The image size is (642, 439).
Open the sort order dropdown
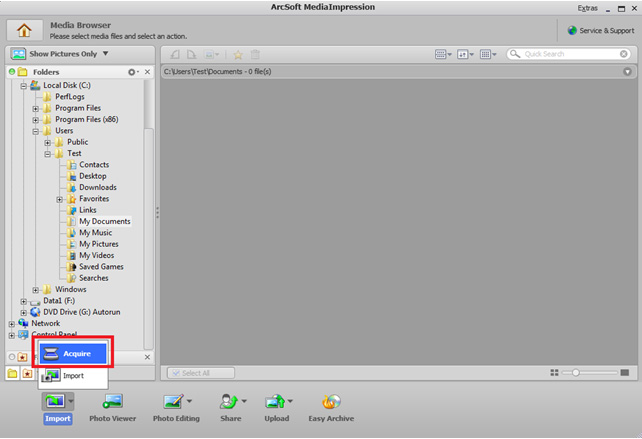click(465, 54)
